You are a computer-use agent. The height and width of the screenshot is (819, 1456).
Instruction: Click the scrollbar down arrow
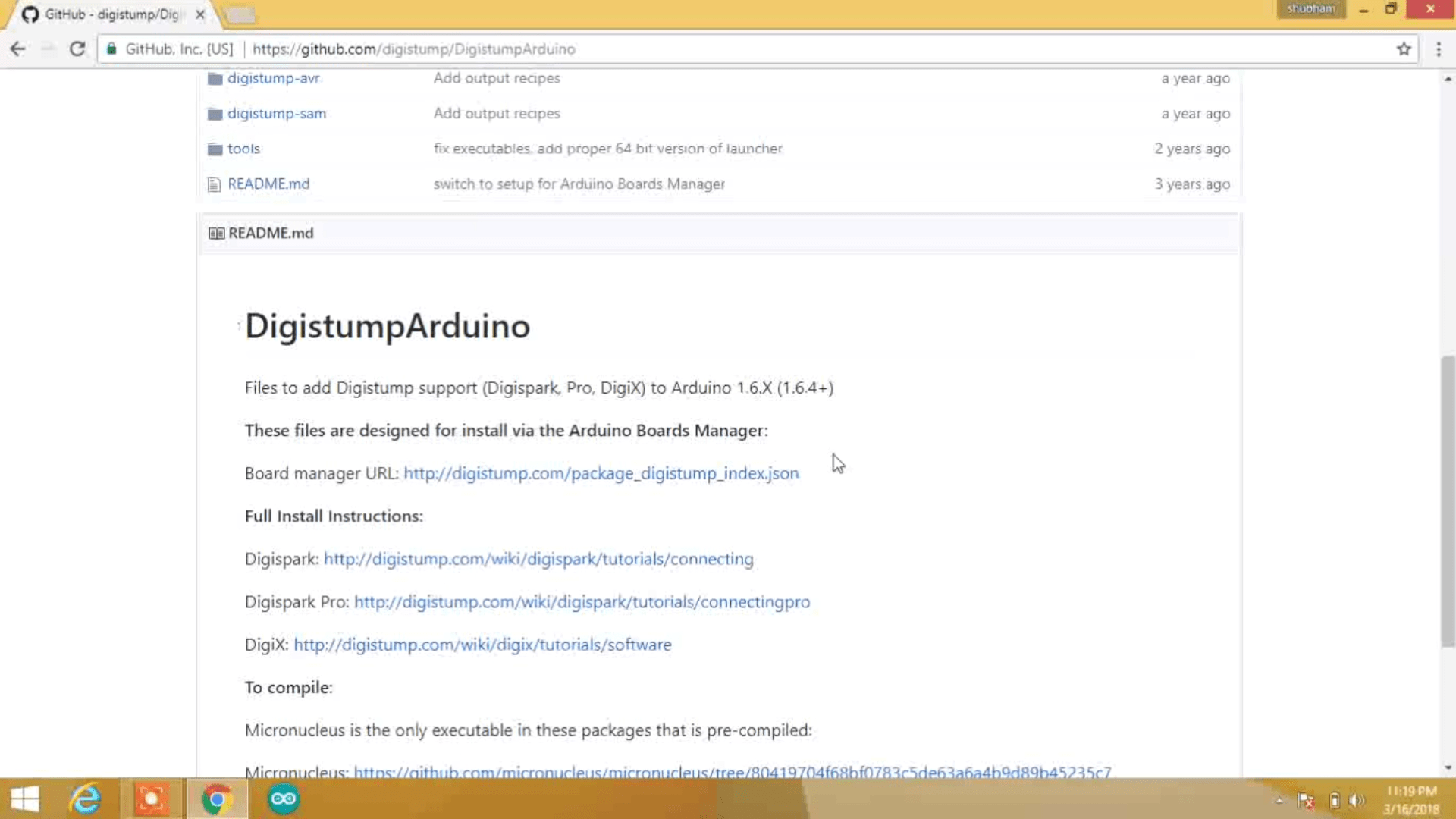coord(1448,767)
